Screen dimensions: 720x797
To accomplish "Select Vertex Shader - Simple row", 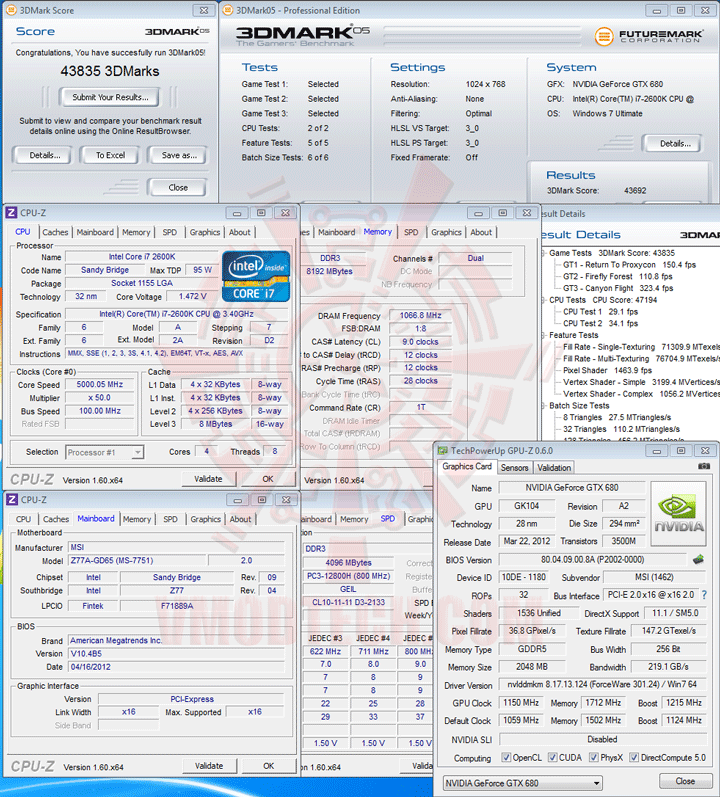I will point(641,382).
